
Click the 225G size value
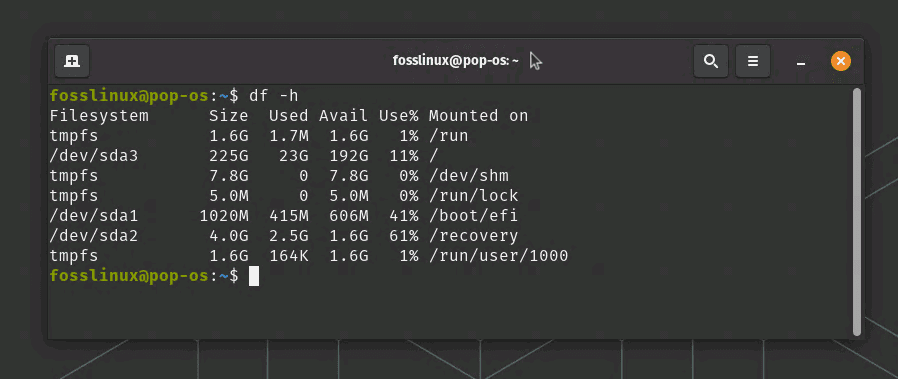tap(229, 156)
